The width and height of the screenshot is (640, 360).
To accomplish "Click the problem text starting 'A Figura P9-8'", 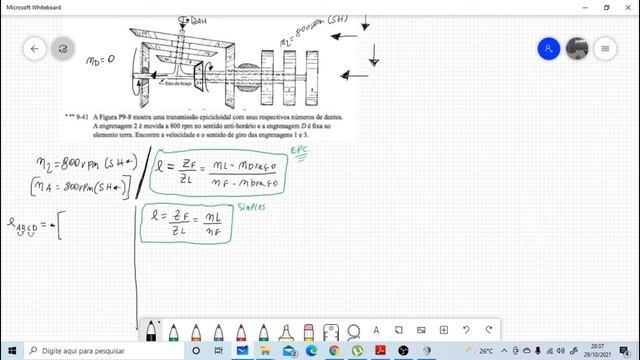I will point(218,126).
